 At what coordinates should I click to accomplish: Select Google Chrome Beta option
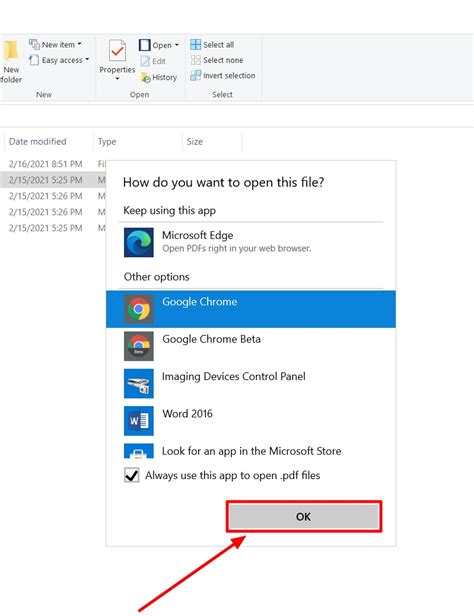[x=251, y=346]
